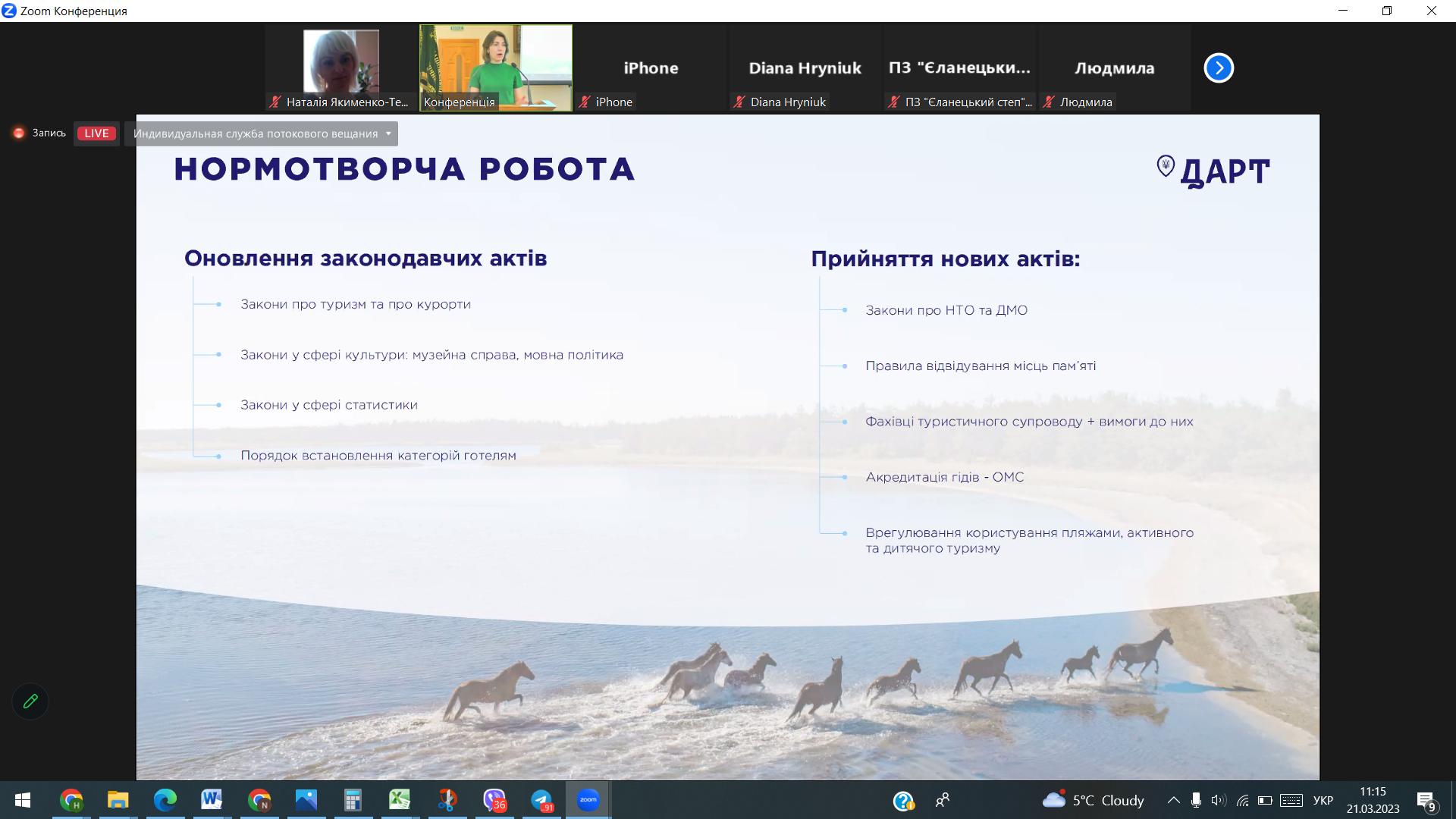Switch the УКР keyboard language indicator

1323,800
